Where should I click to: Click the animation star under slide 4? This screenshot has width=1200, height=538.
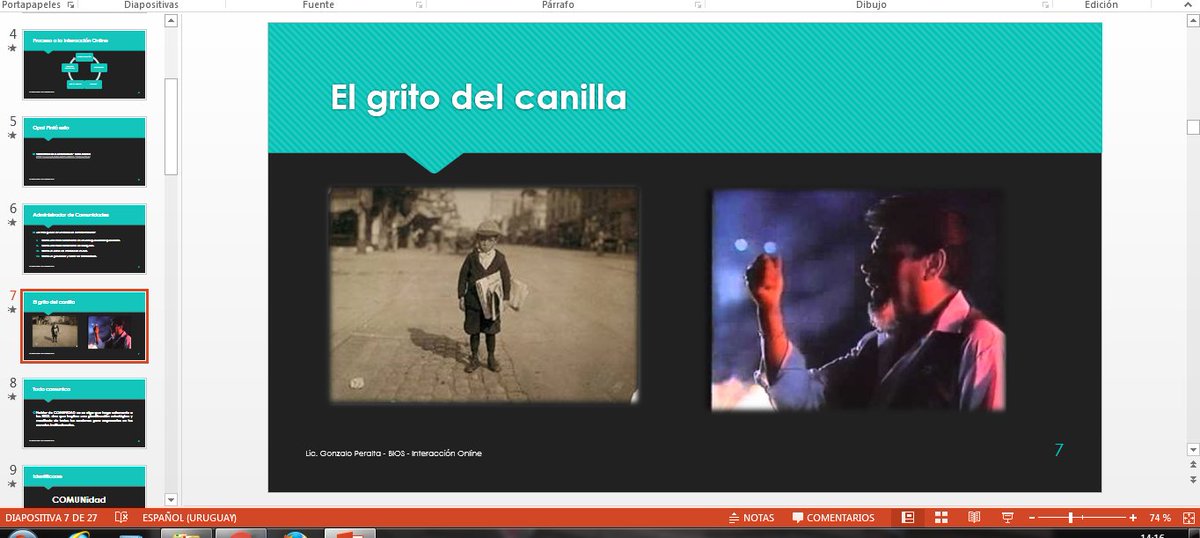pos(13,48)
